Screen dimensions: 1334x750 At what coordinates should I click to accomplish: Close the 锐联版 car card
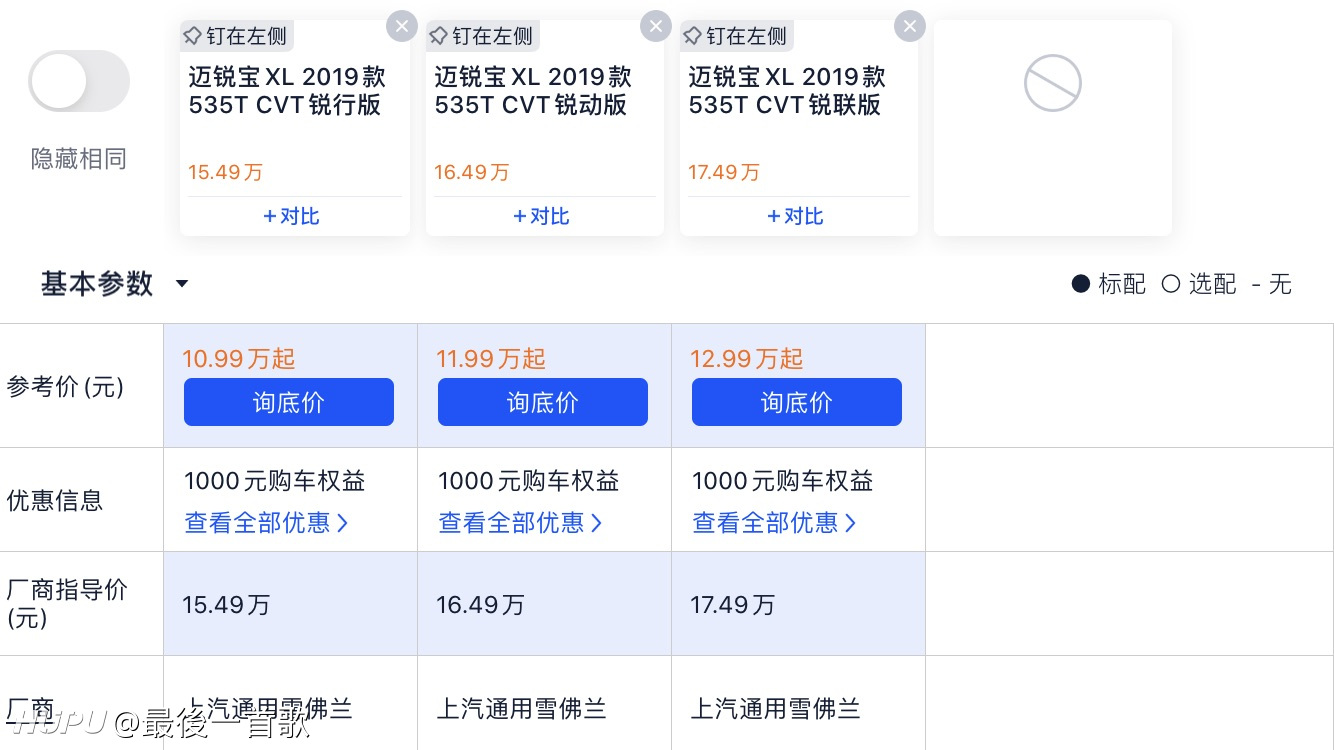909,26
